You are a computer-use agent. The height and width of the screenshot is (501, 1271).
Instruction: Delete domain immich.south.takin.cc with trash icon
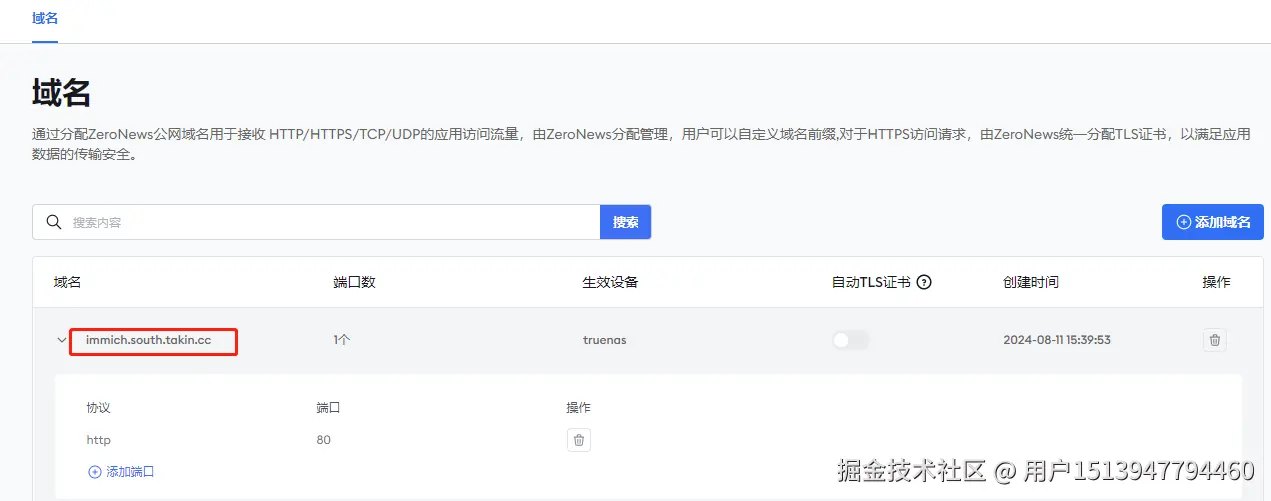pyautogui.click(x=1214, y=340)
